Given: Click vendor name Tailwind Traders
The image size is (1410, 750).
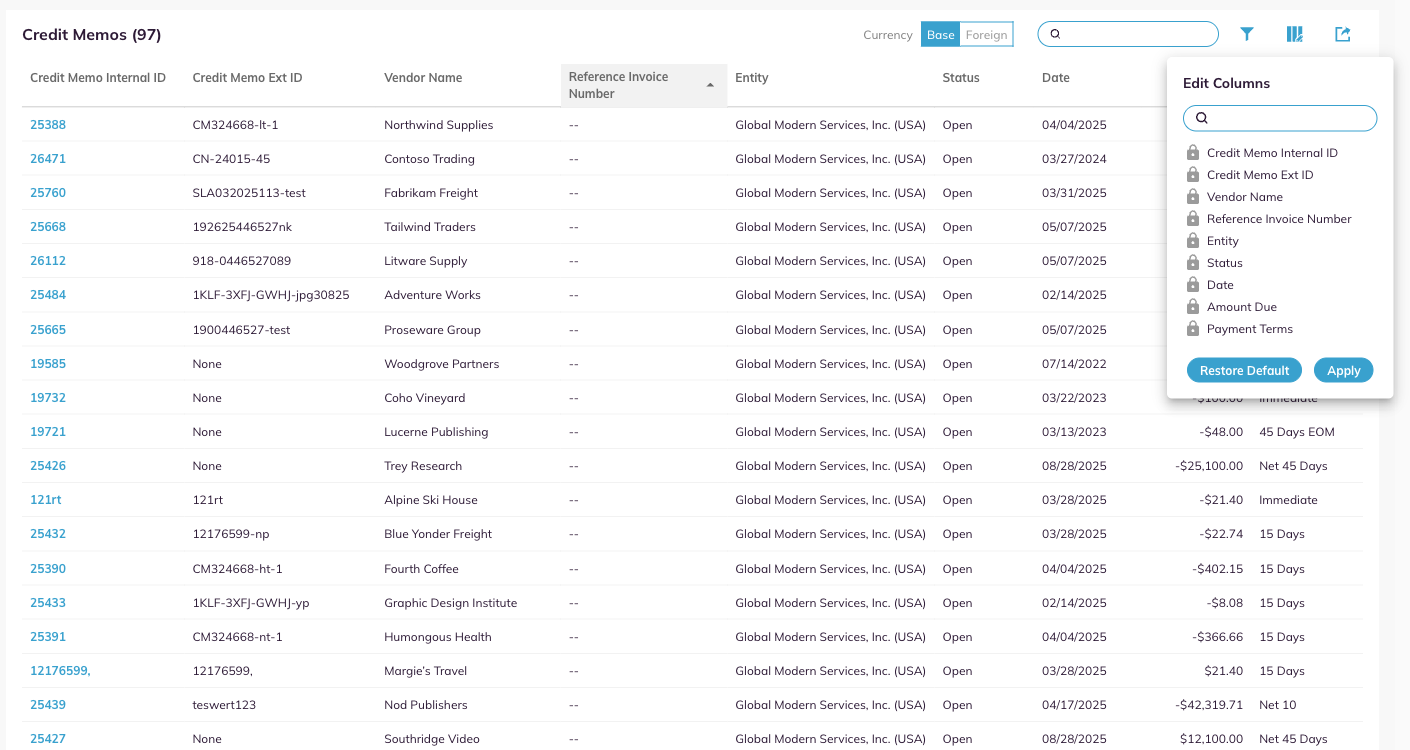Looking at the screenshot, I should [x=430, y=227].
